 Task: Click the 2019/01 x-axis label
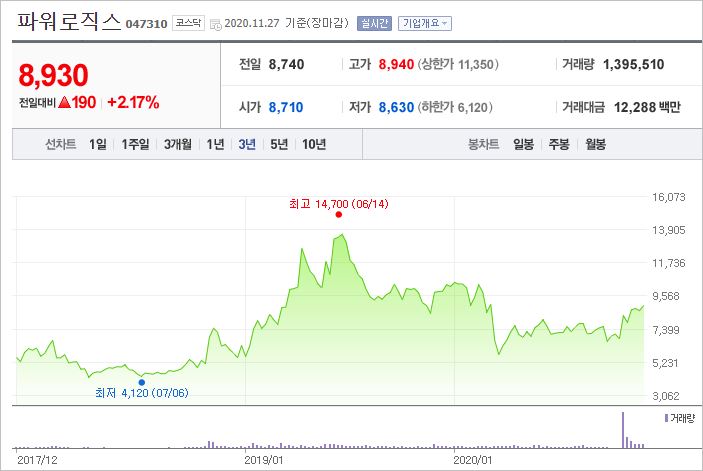[x=264, y=460]
